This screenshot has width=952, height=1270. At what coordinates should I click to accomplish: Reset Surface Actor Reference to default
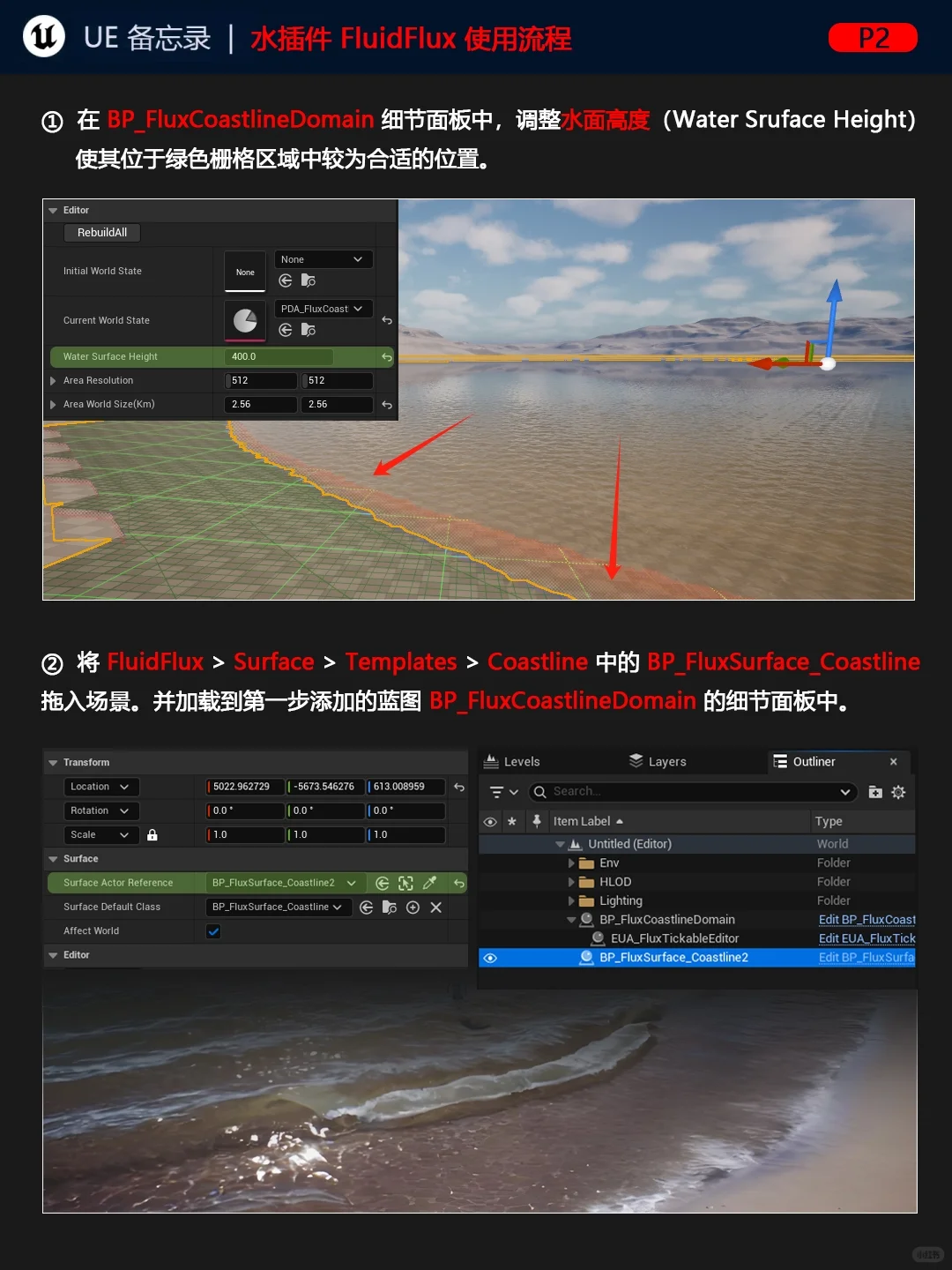(459, 883)
